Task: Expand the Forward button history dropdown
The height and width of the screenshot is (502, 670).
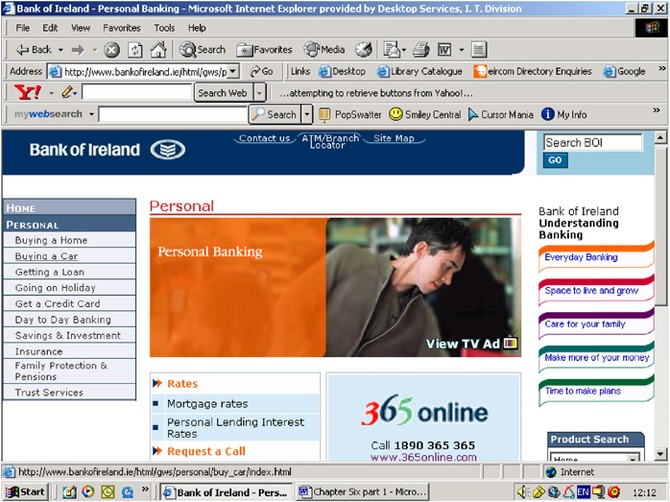Action: coord(95,50)
